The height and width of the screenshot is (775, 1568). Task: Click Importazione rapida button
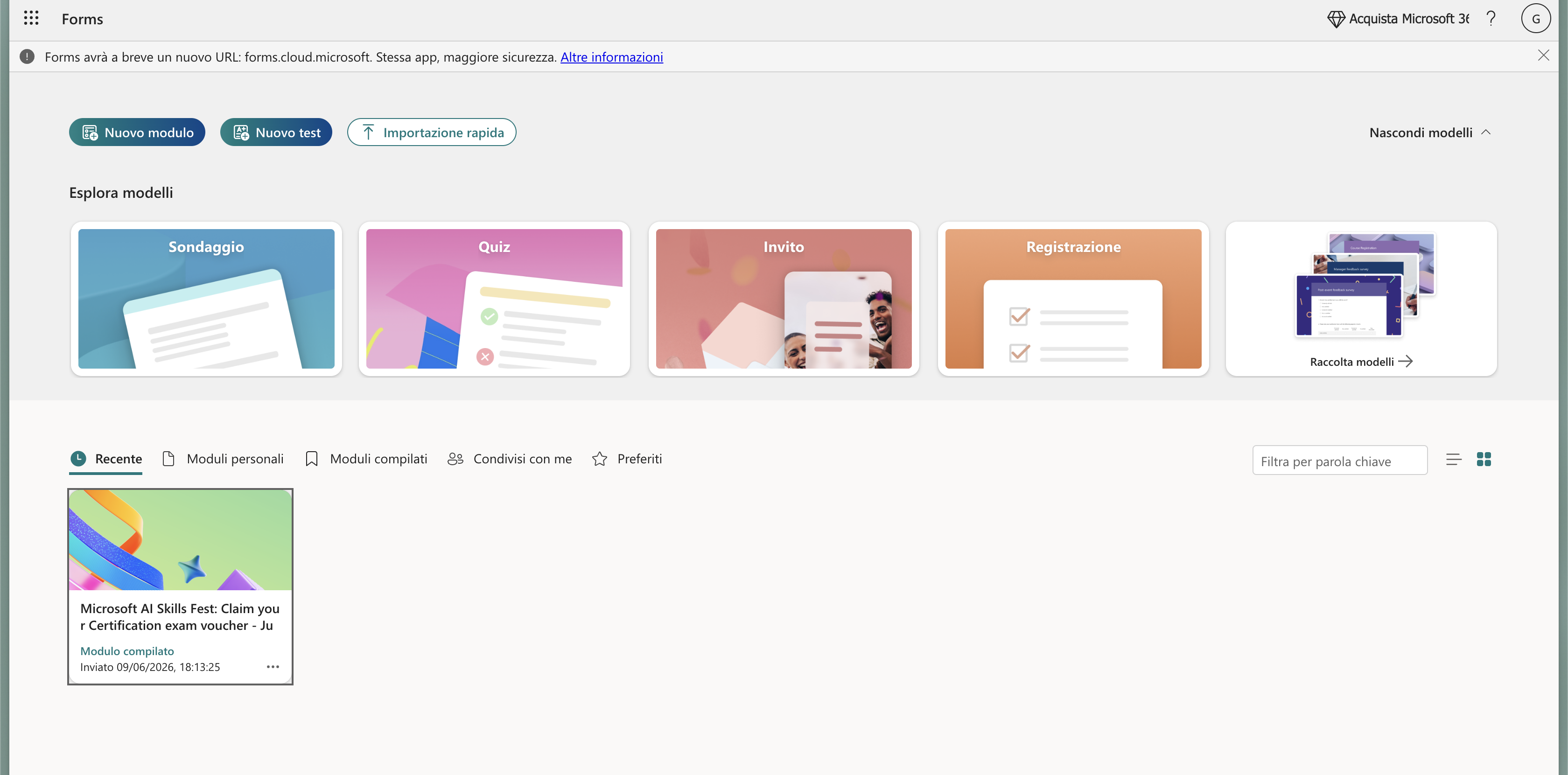pos(432,132)
